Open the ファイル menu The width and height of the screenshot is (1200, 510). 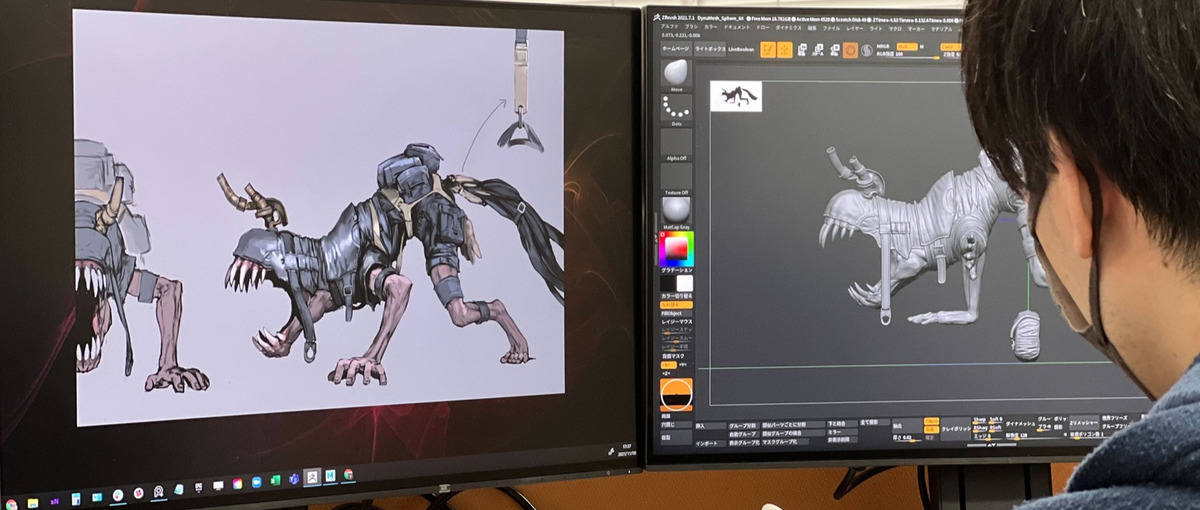[833, 27]
